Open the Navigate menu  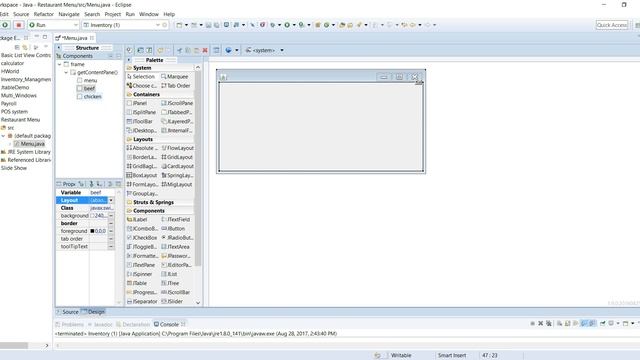(x=69, y=14)
